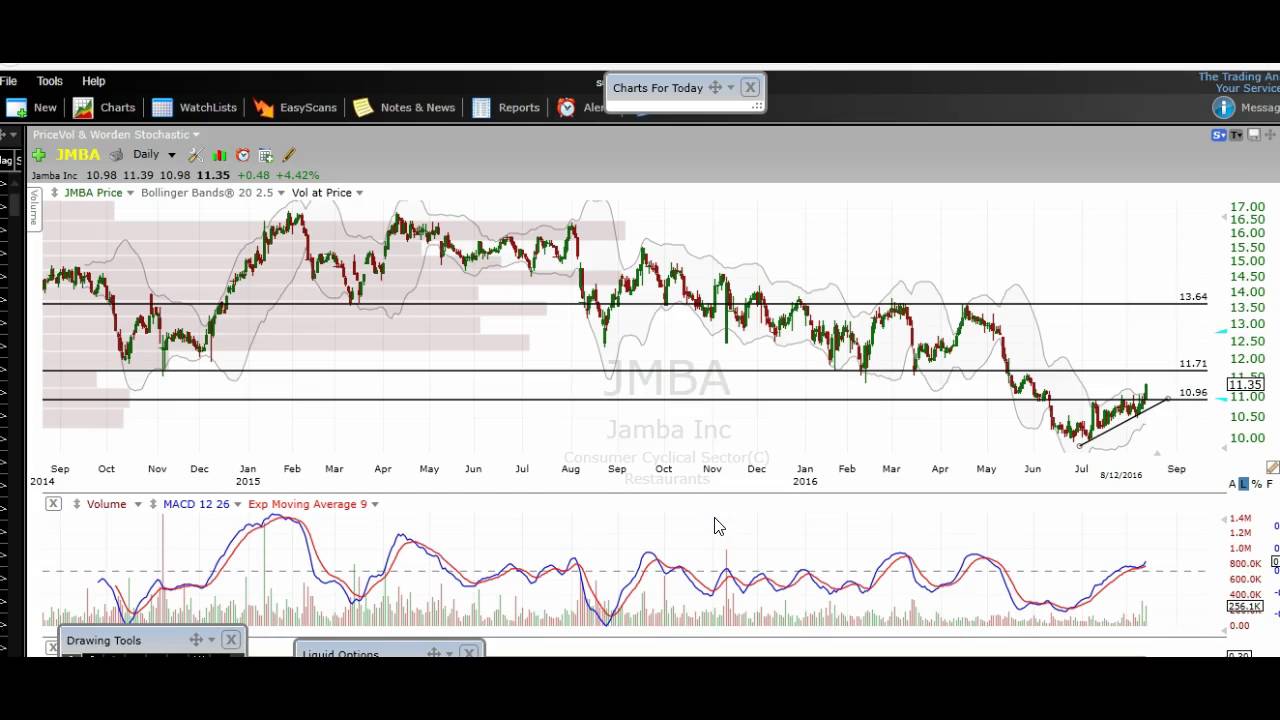Viewport: 1280px width, 720px height.
Task: Toggle fixed scale F button
Action: [x=1269, y=484]
